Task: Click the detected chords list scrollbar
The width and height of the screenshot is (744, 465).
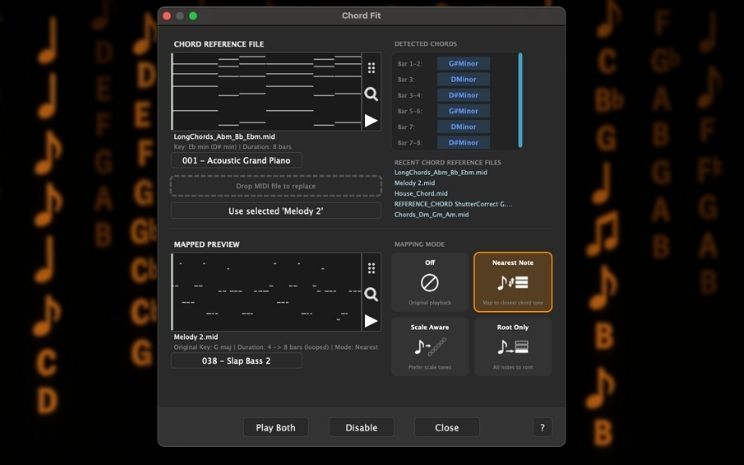Action: point(520,100)
